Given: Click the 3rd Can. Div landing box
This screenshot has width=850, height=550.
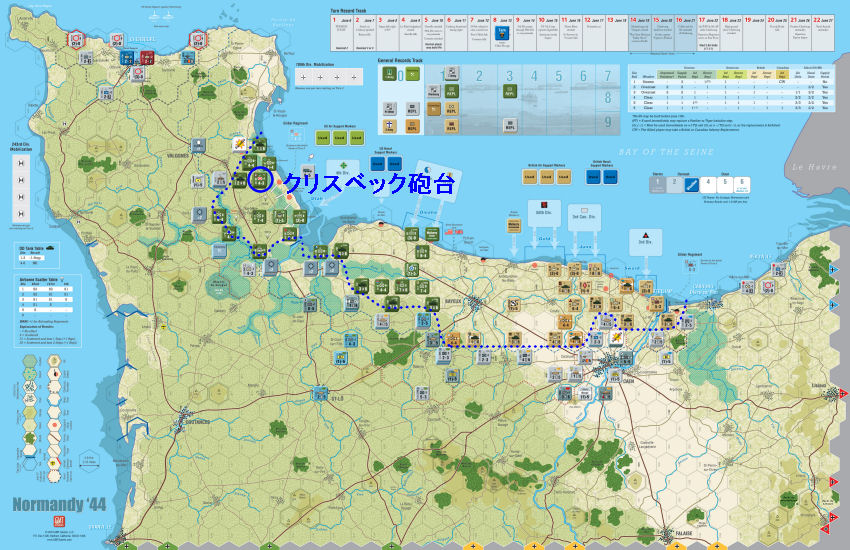Looking at the screenshot, I should click(x=584, y=217).
